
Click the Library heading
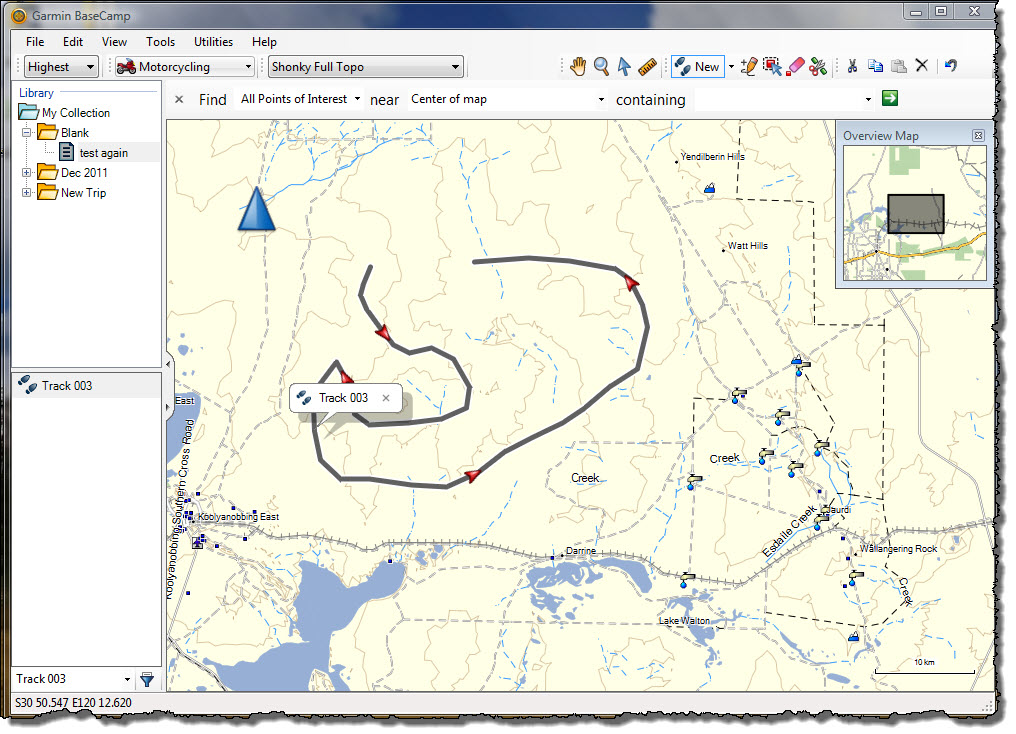click(x=36, y=93)
